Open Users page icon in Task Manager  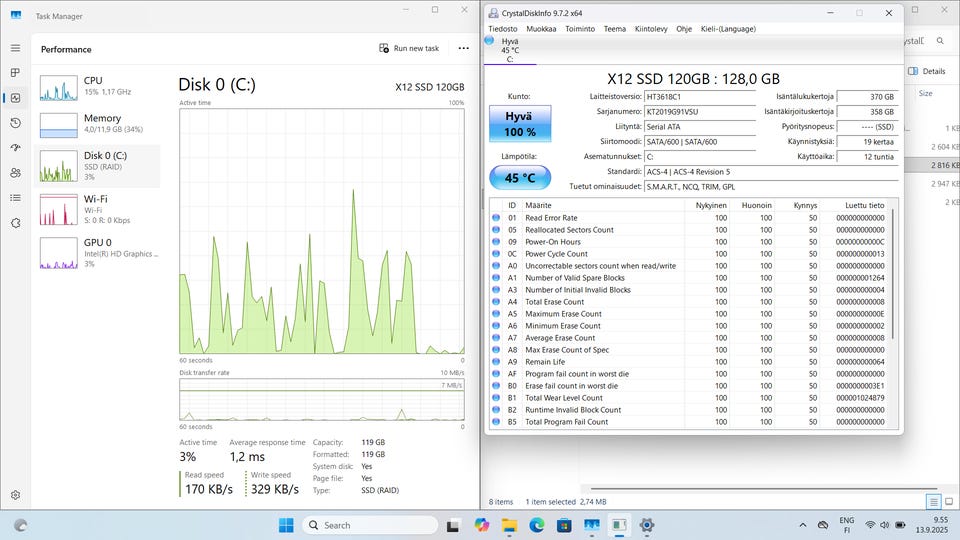pos(15,173)
